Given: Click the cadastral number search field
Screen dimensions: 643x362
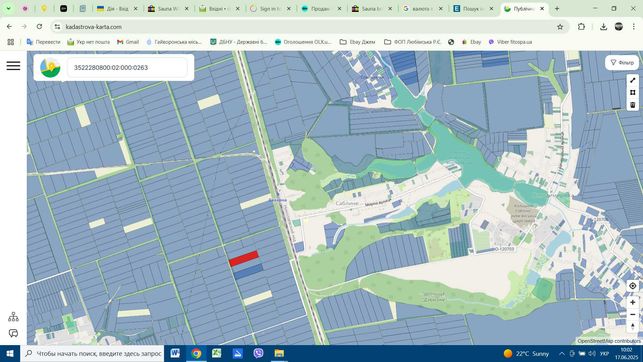Looking at the screenshot, I should [x=127, y=68].
